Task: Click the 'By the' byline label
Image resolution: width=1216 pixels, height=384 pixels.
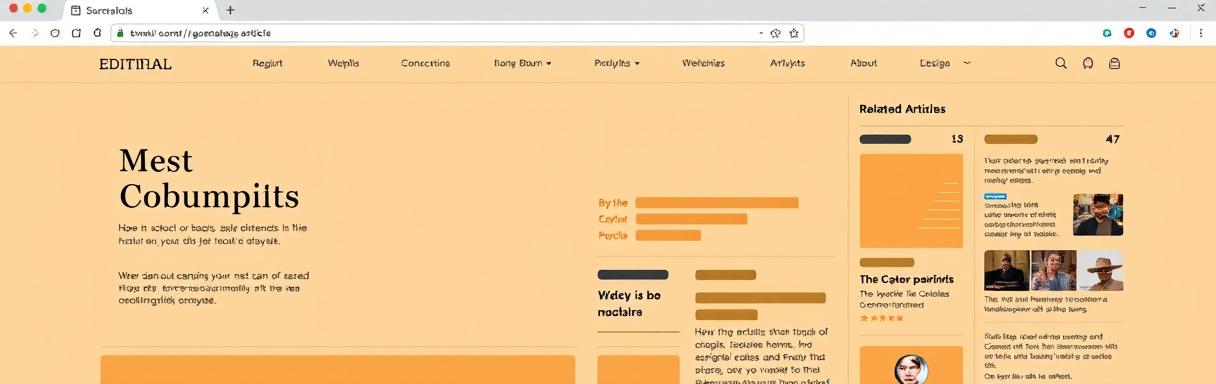Action: [x=613, y=203]
